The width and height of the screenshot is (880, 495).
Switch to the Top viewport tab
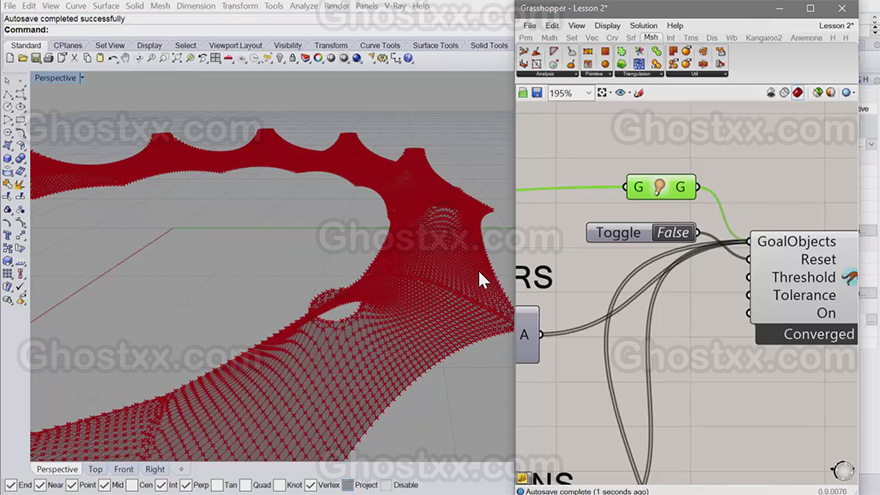(x=95, y=469)
